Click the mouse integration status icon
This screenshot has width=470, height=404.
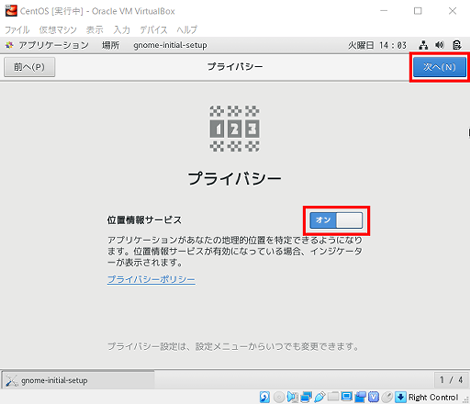387,397
